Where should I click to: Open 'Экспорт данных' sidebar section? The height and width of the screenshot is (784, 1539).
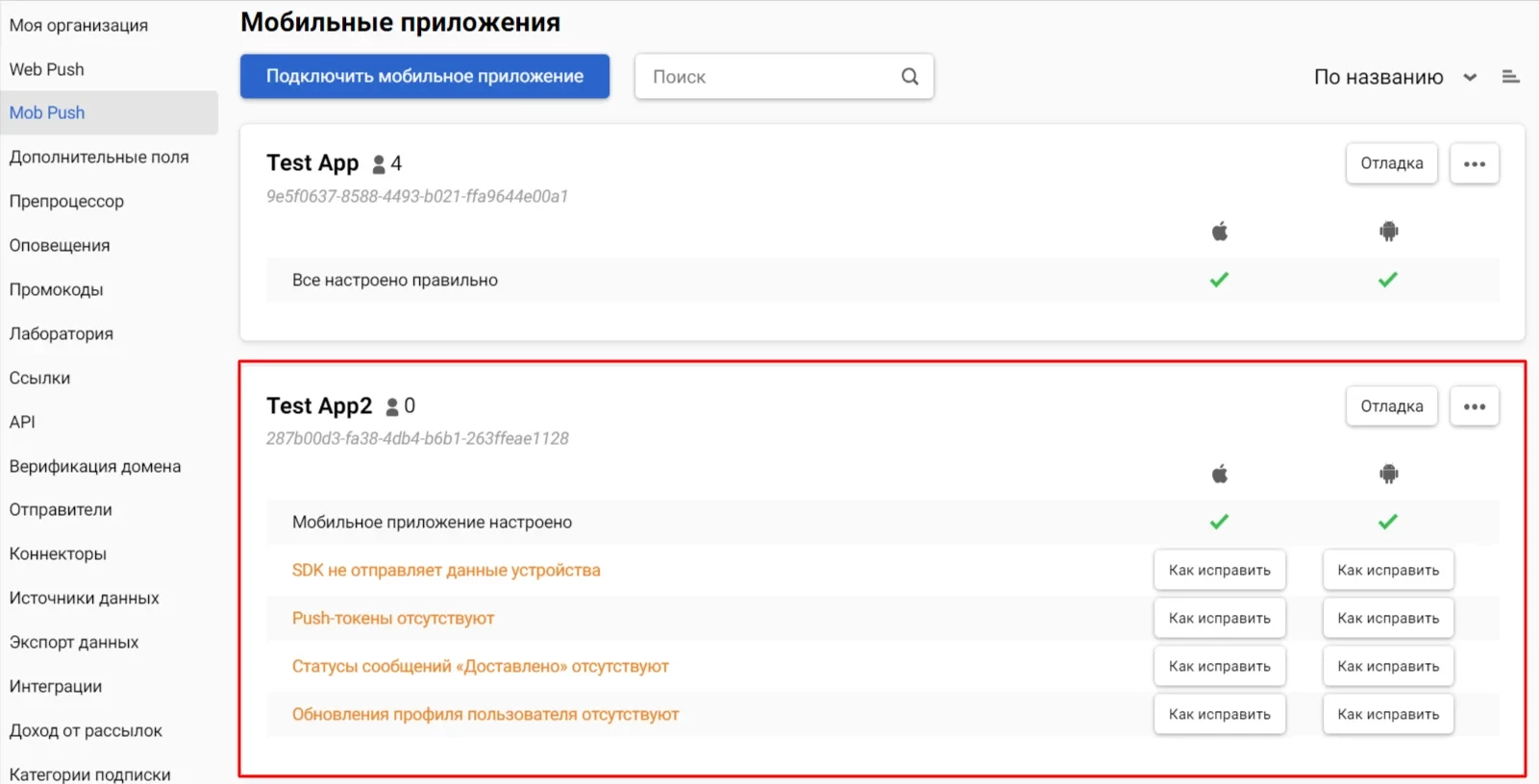(x=74, y=642)
